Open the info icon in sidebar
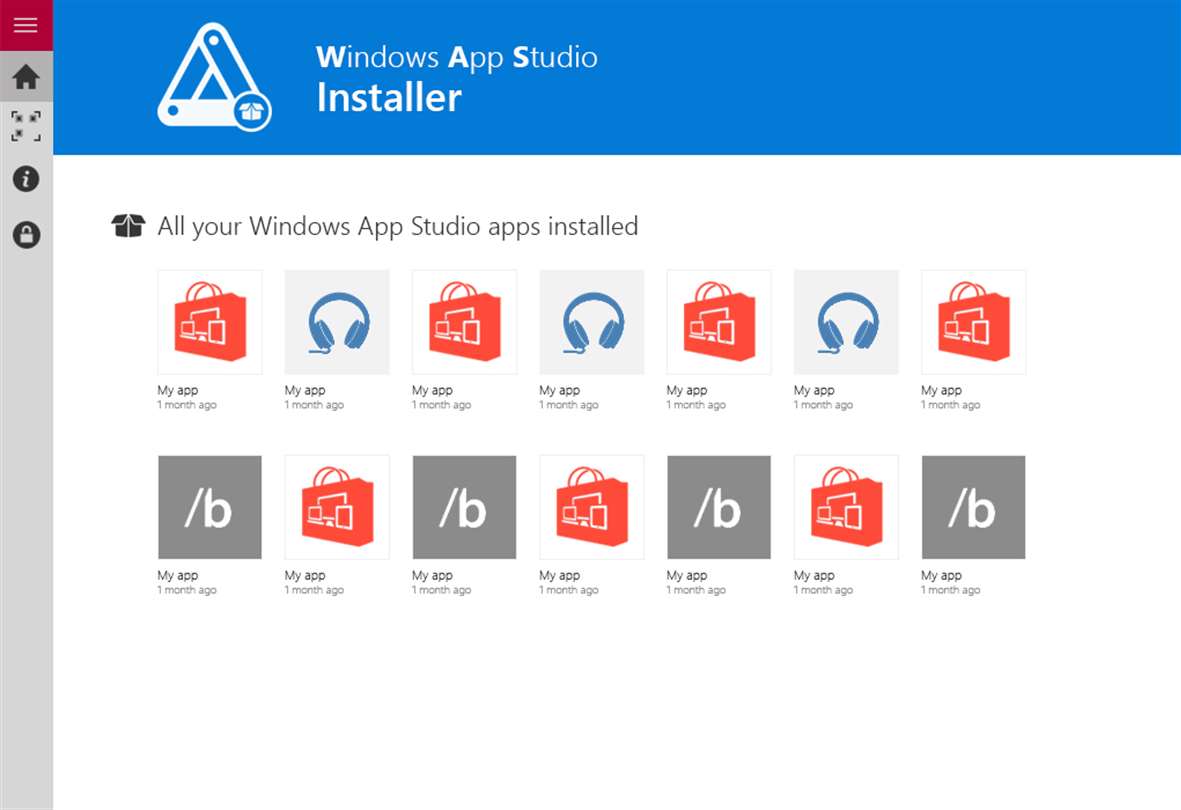The width and height of the screenshot is (1181, 810). 26,179
